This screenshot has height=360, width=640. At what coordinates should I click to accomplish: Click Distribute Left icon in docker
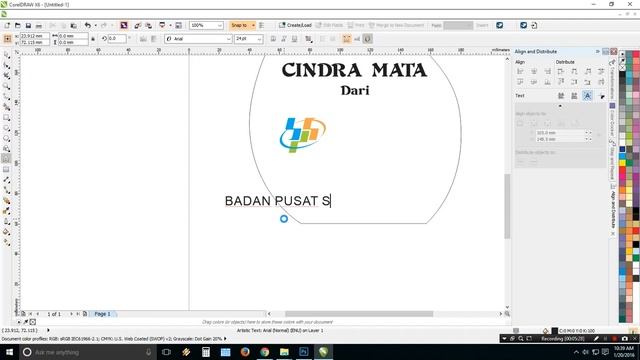pyautogui.click(x=561, y=71)
